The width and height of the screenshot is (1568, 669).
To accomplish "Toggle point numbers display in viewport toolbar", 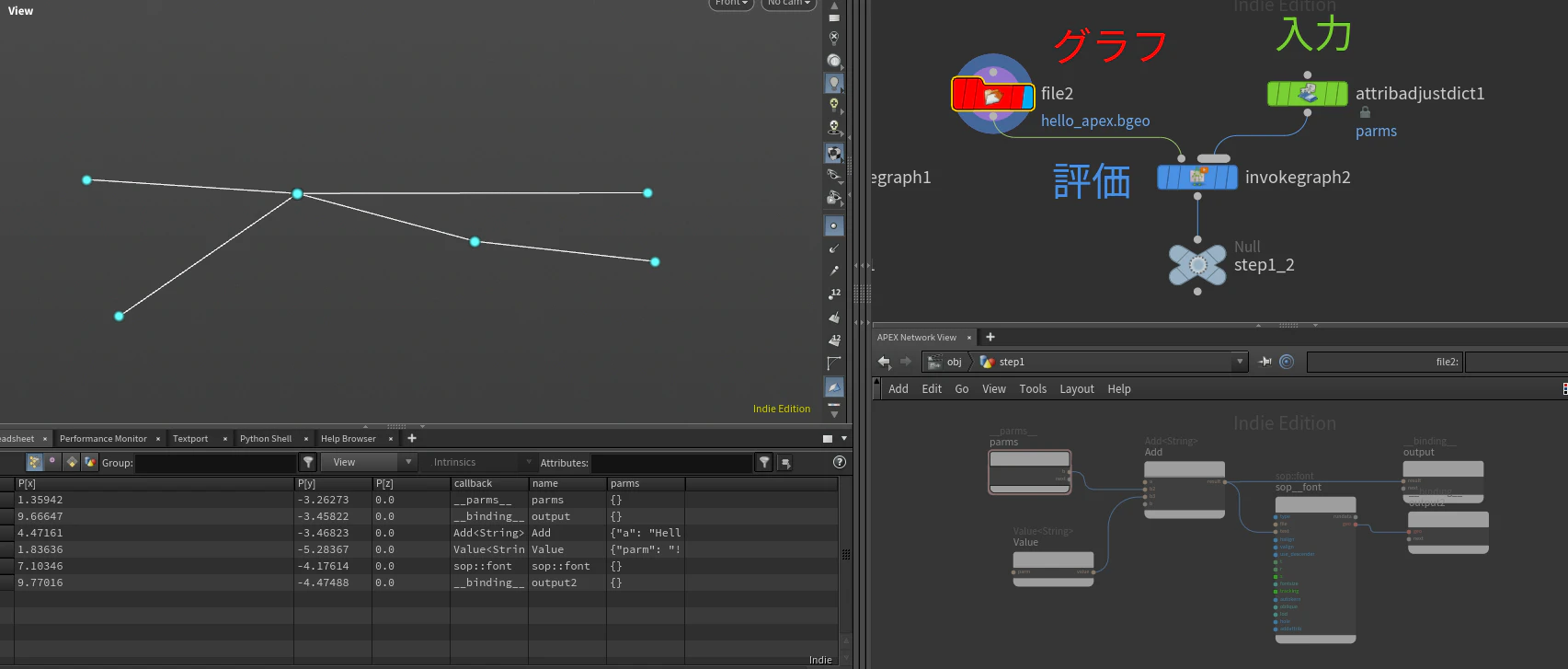I will coord(834,294).
